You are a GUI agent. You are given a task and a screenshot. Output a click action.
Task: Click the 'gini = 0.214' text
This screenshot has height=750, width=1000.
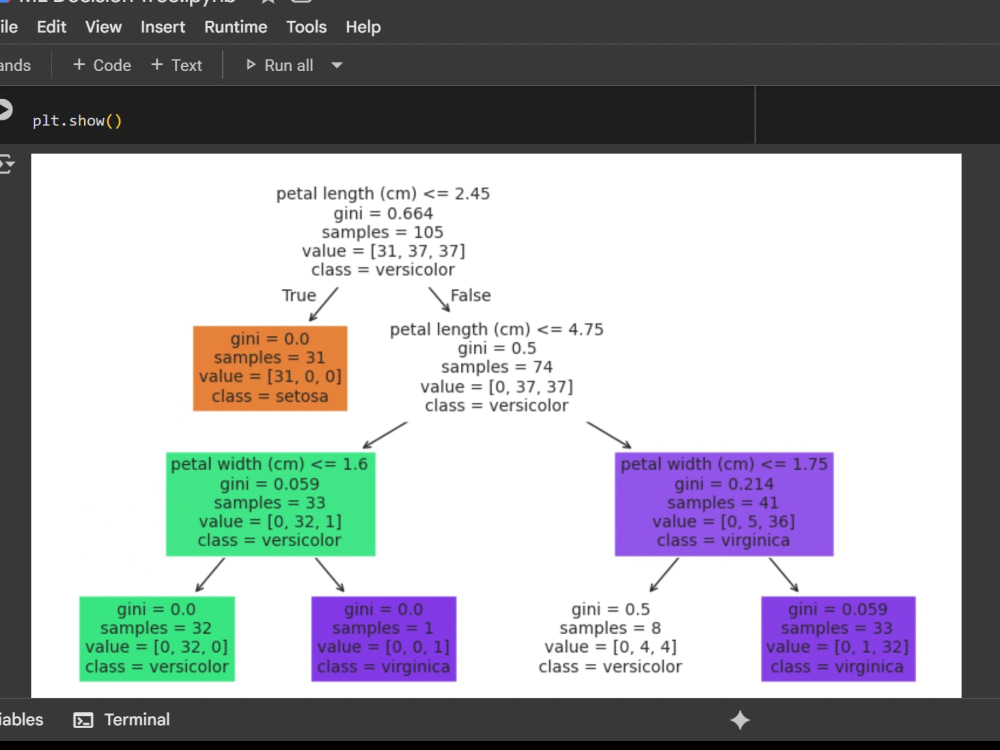tap(724, 484)
